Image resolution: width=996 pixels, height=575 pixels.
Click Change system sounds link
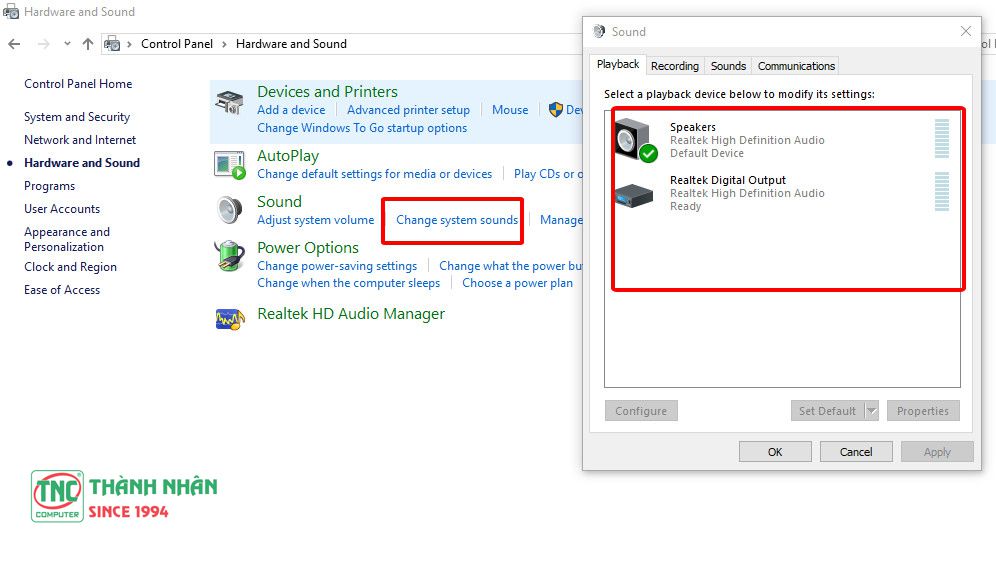click(x=457, y=220)
